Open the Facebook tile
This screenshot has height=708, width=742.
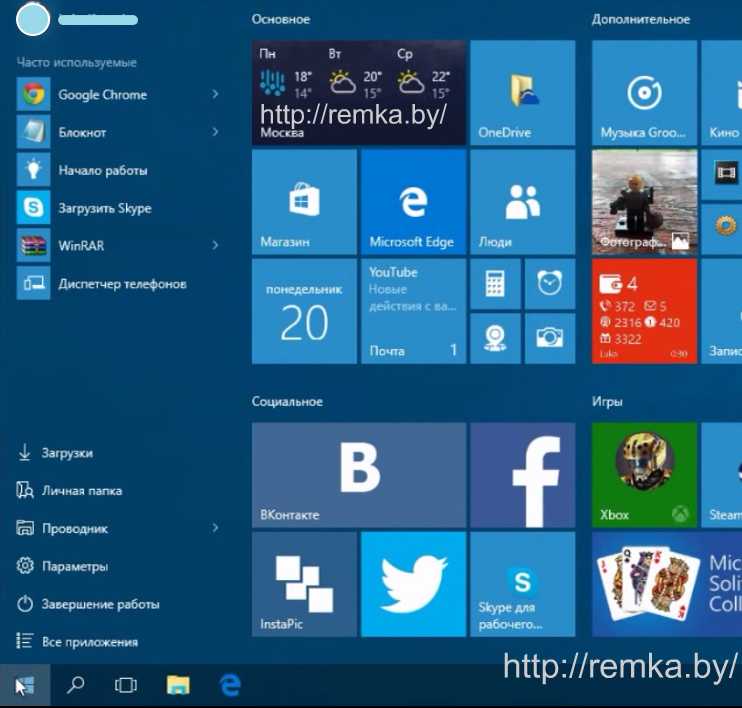pyautogui.click(x=522, y=475)
